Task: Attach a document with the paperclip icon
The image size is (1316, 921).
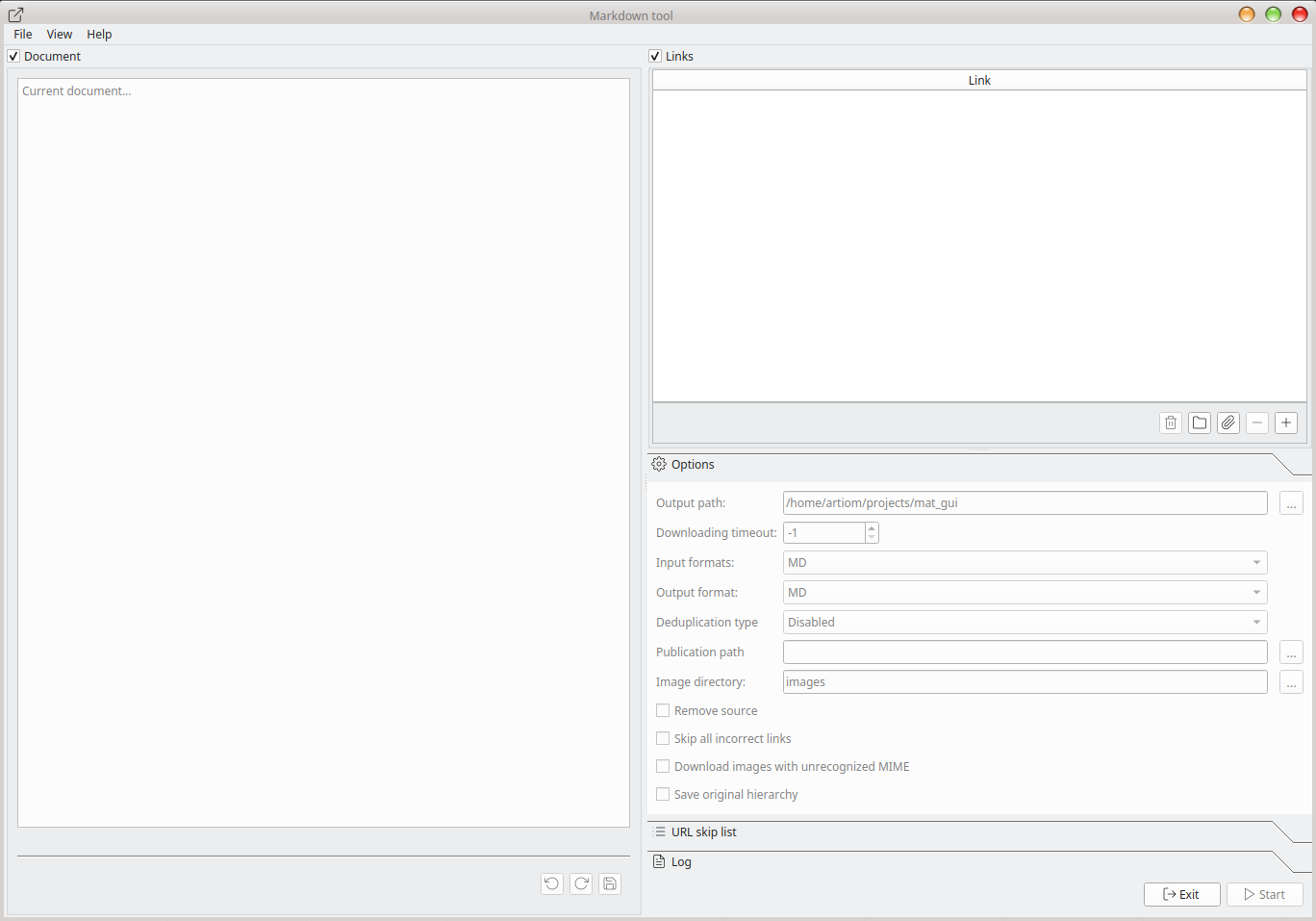Action: tap(1227, 422)
